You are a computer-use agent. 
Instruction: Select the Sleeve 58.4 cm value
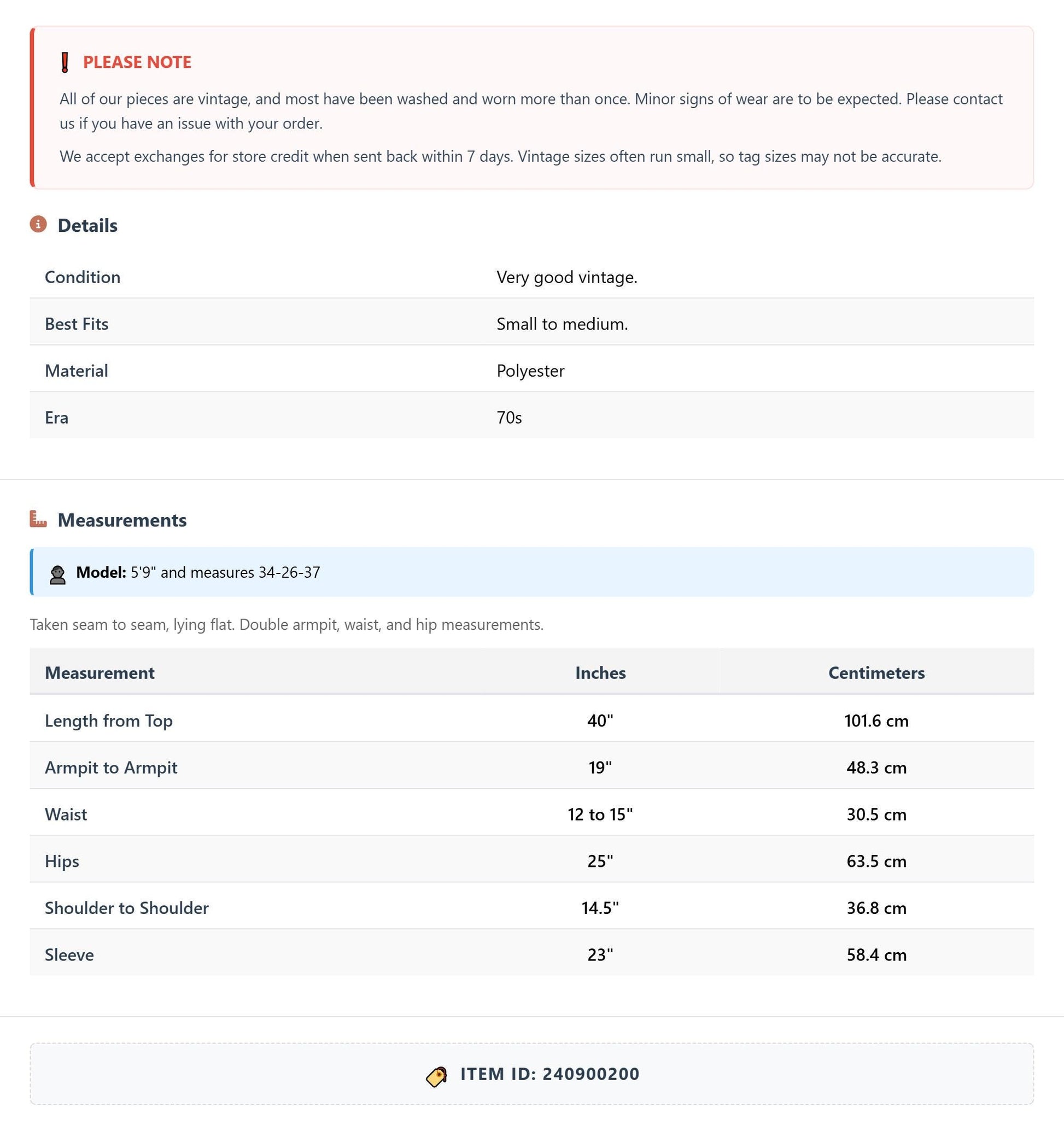876,954
